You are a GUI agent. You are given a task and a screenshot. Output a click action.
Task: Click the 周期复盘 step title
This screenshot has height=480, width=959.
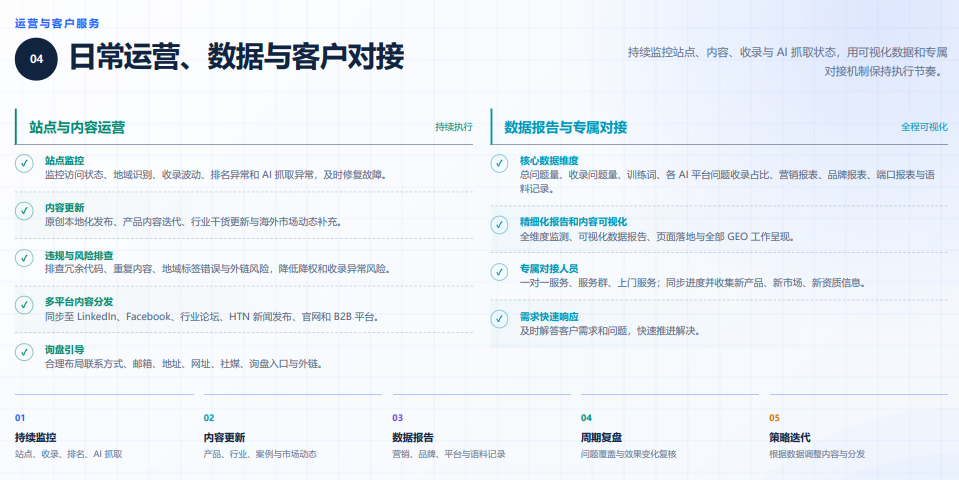point(602,438)
